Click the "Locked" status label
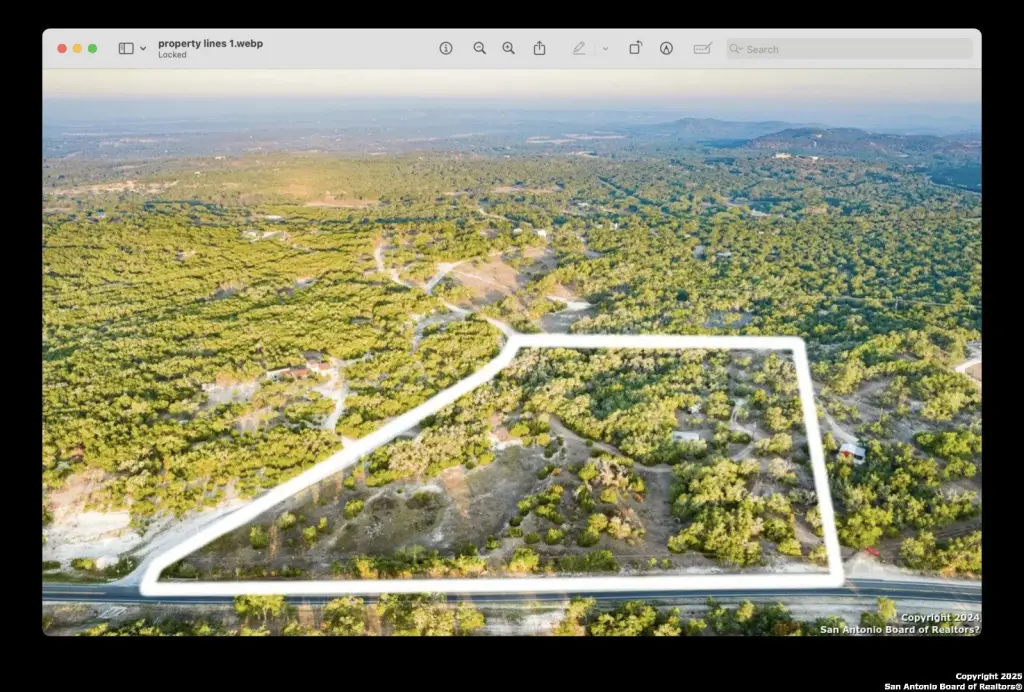The width and height of the screenshot is (1024, 692). pos(172,55)
